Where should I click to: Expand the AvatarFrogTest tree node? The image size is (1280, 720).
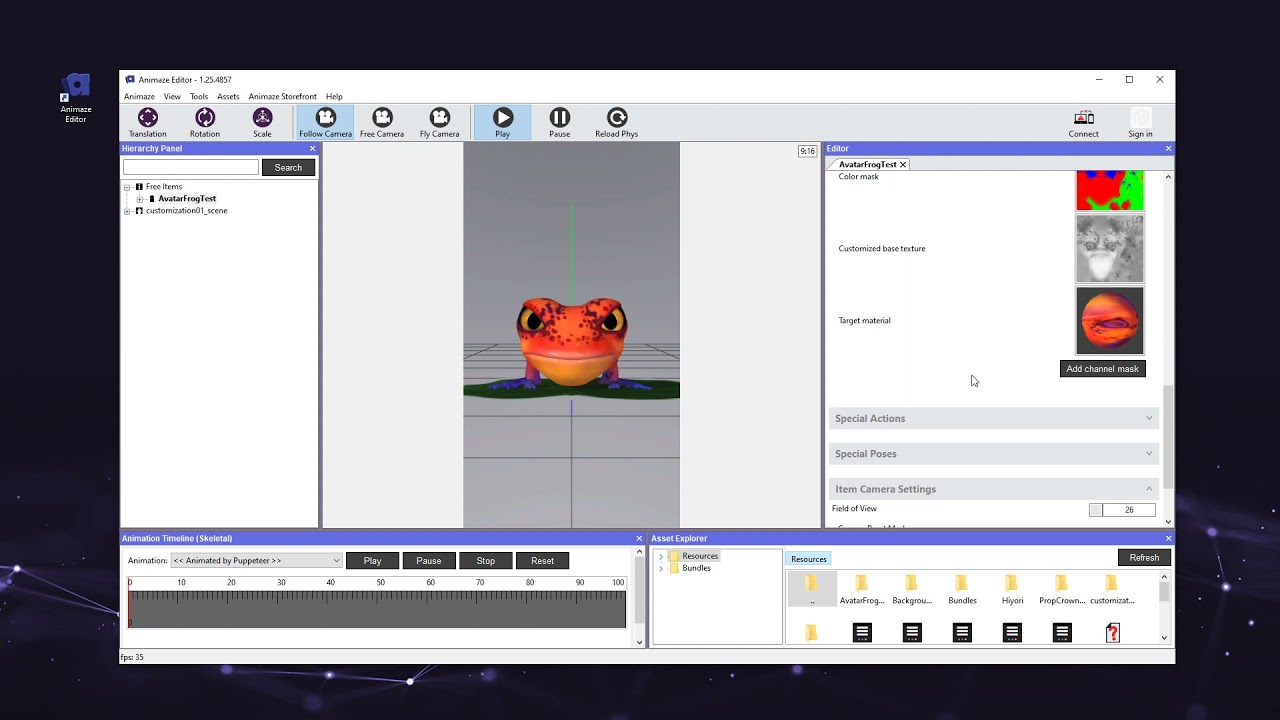click(140, 199)
